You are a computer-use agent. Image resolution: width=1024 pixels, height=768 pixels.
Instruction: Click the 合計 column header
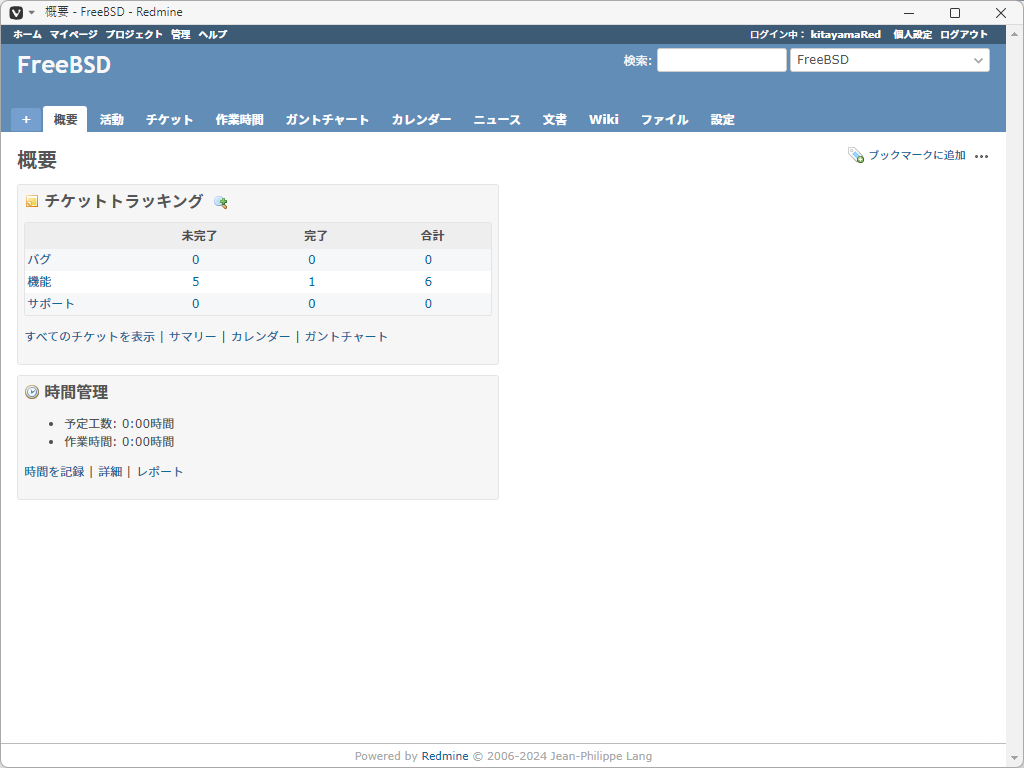point(432,236)
